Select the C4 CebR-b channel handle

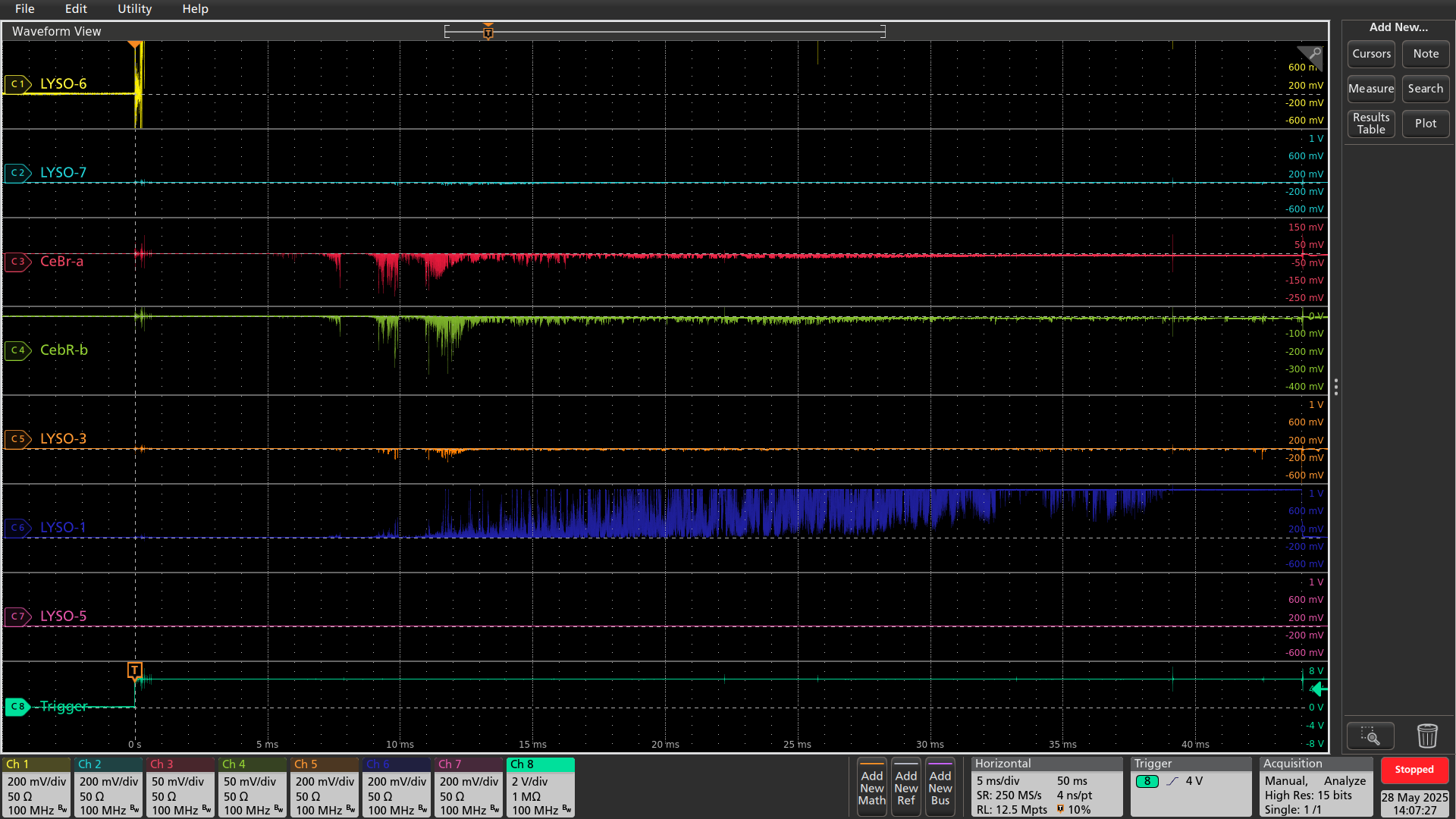point(17,350)
